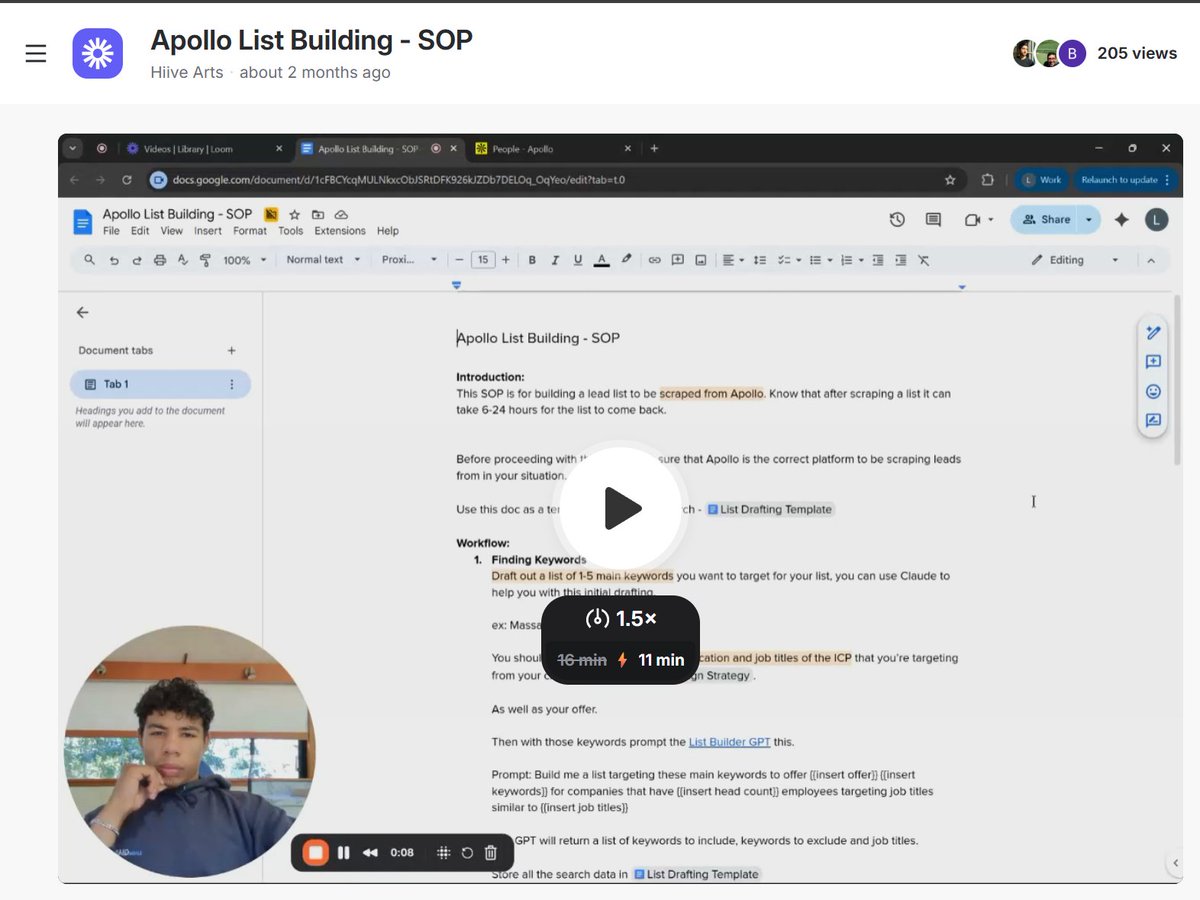The width and height of the screenshot is (1200, 900).
Task: Open the Insert menu in Docs
Action: point(208,231)
